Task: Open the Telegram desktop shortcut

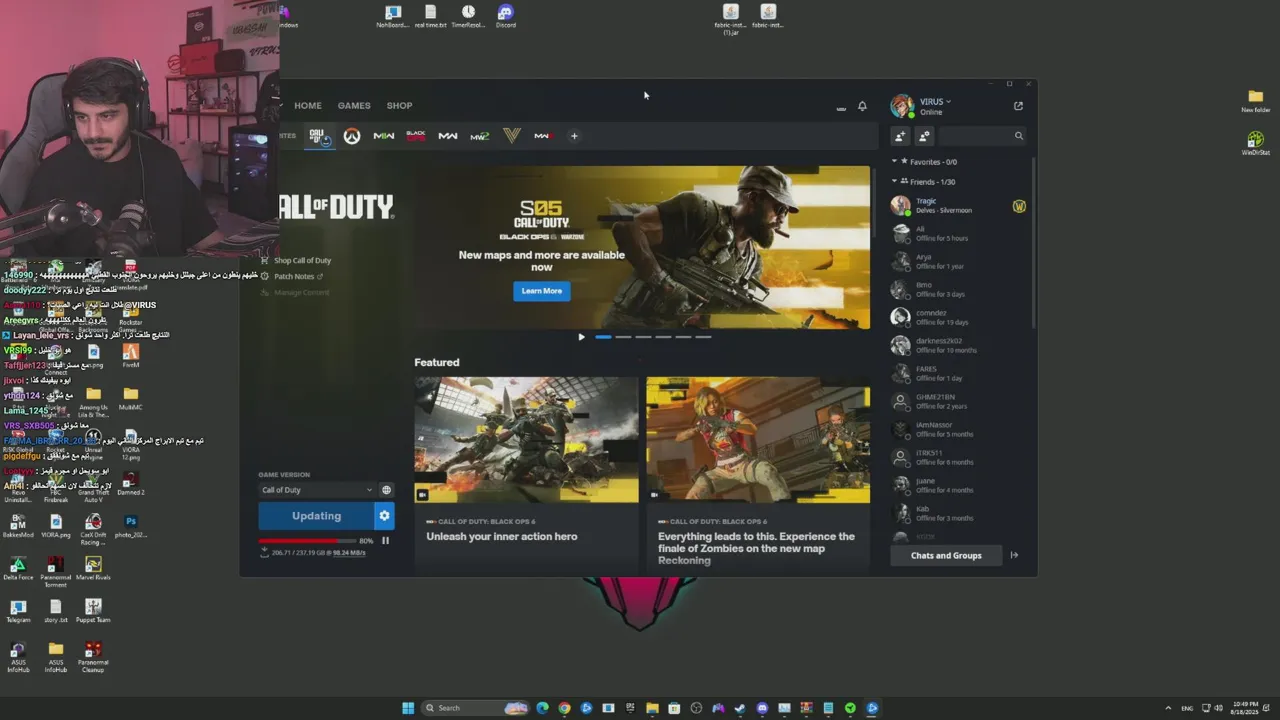Action: pos(18,611)
